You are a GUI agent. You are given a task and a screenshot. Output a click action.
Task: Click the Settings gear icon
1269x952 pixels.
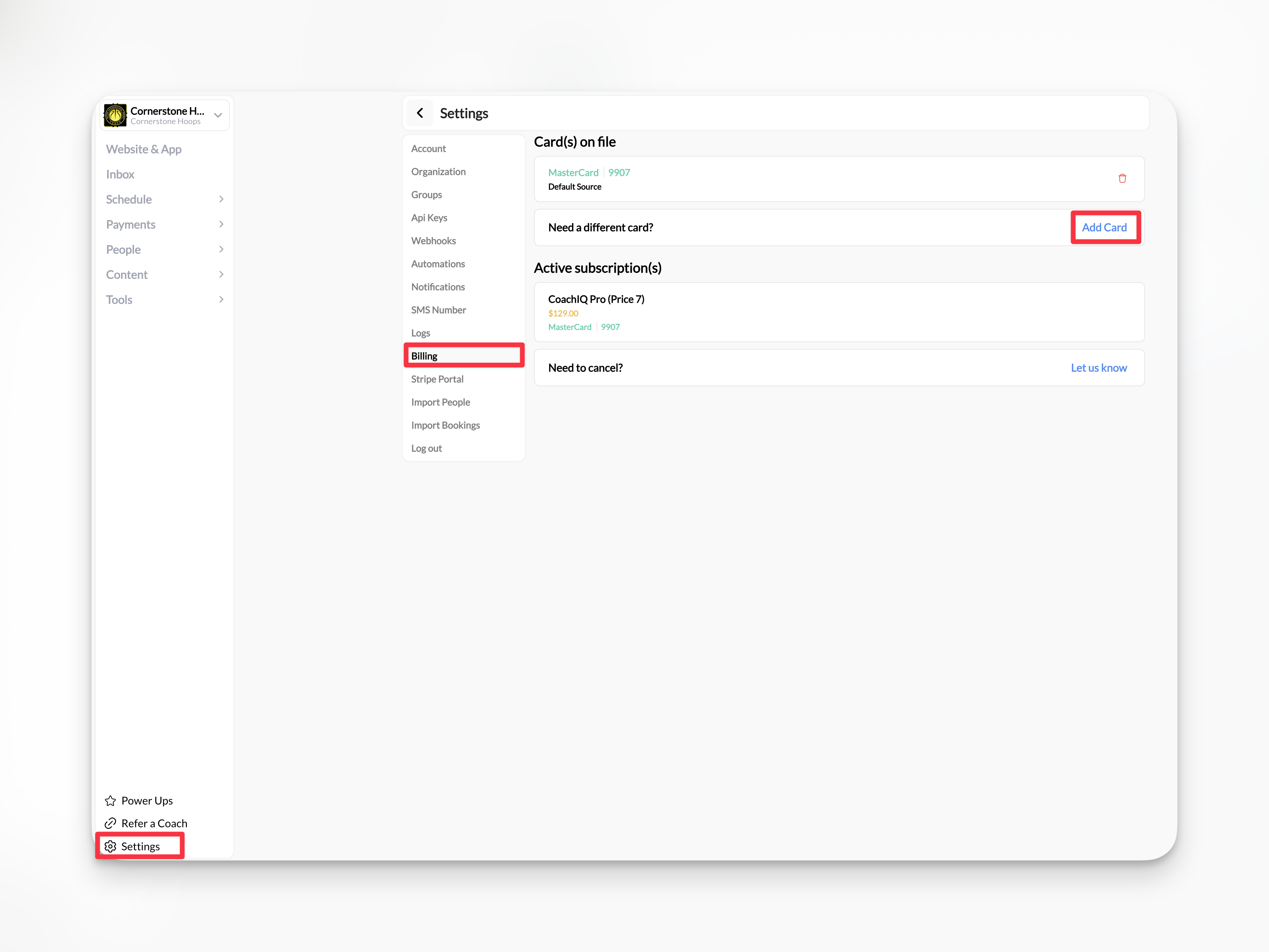[111, 847]
